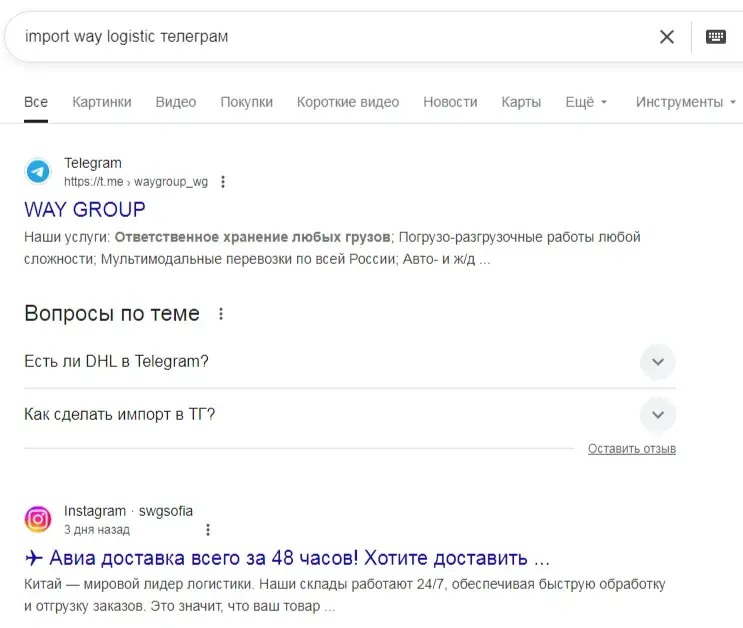Click the https://t.me › waygroup_wg URL
The height and width of the screenshot is (628, 743).
pos(136,182)
